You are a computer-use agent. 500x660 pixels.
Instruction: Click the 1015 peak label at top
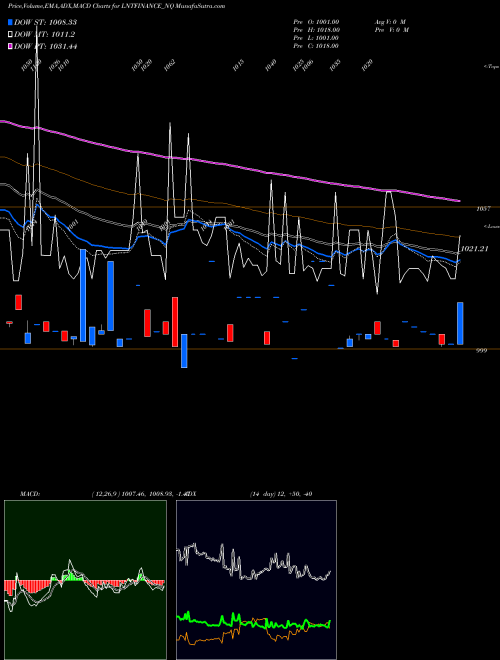(238, 65)
